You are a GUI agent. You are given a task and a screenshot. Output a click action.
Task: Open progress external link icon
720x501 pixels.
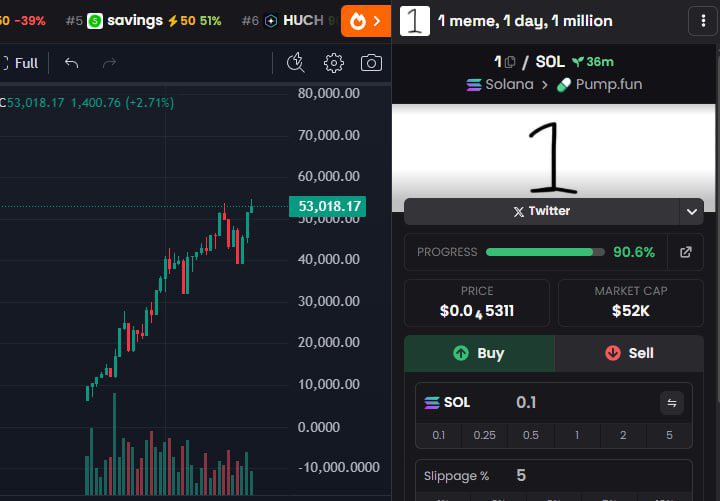(686, 252)
